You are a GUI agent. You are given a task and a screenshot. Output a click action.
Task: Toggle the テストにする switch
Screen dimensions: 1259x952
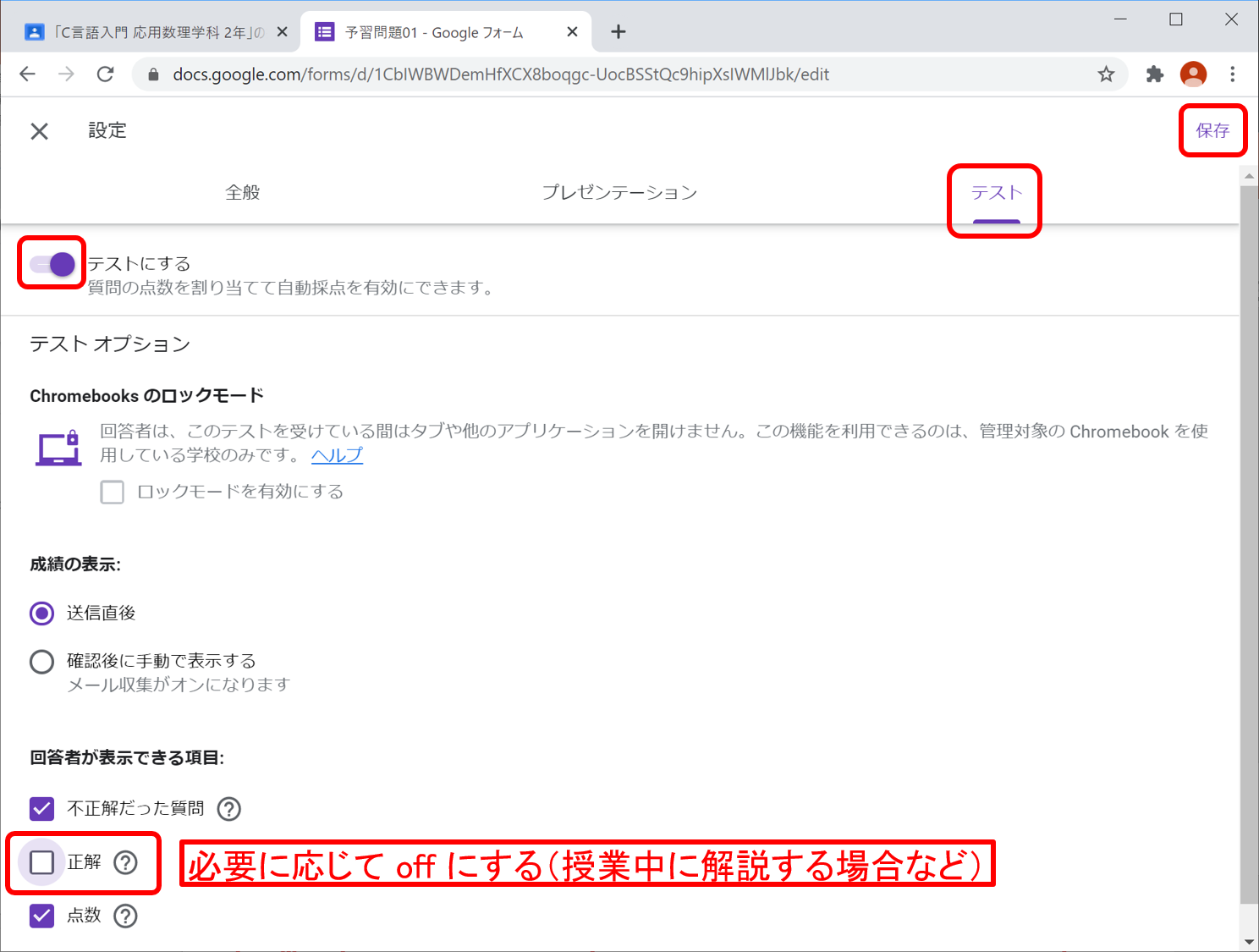pyautogui.click(x=52, y=264)
